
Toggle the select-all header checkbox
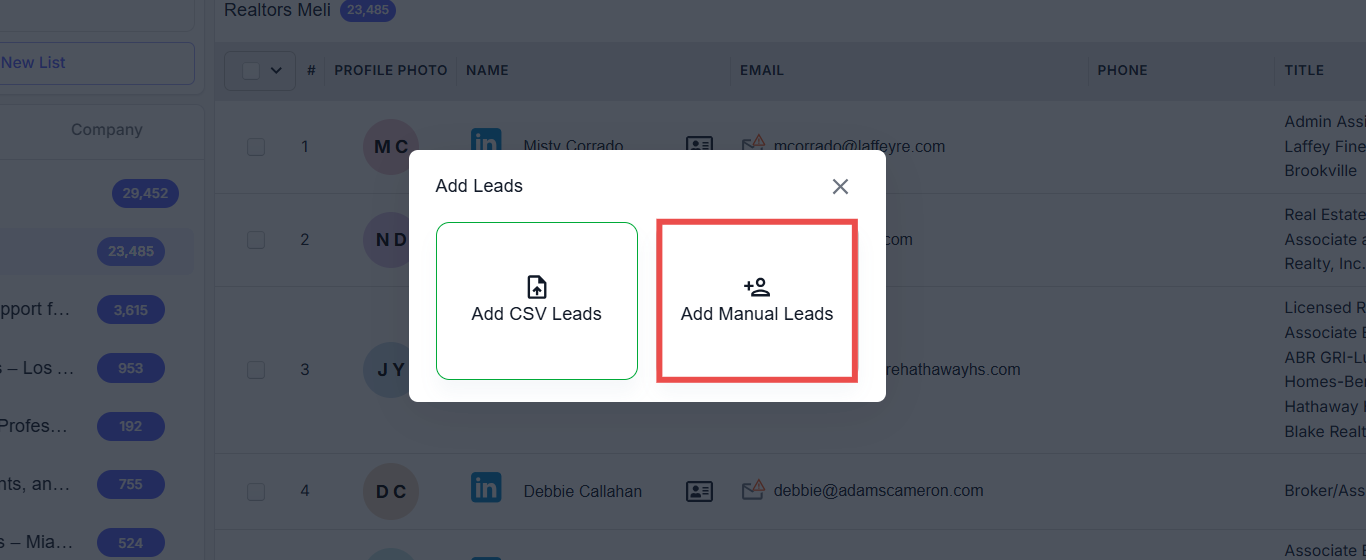coord(251,71)
